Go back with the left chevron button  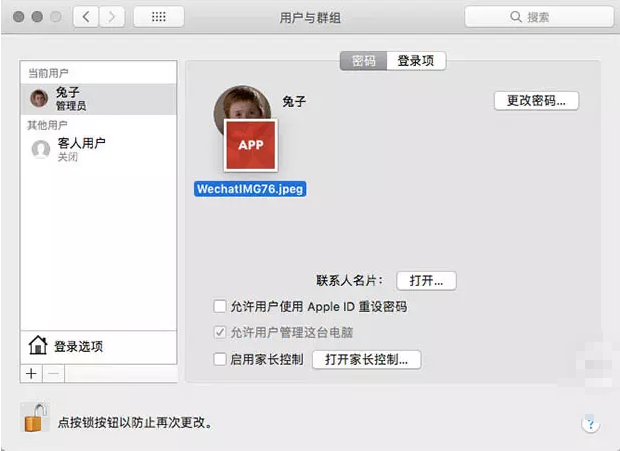coord(86,17)
